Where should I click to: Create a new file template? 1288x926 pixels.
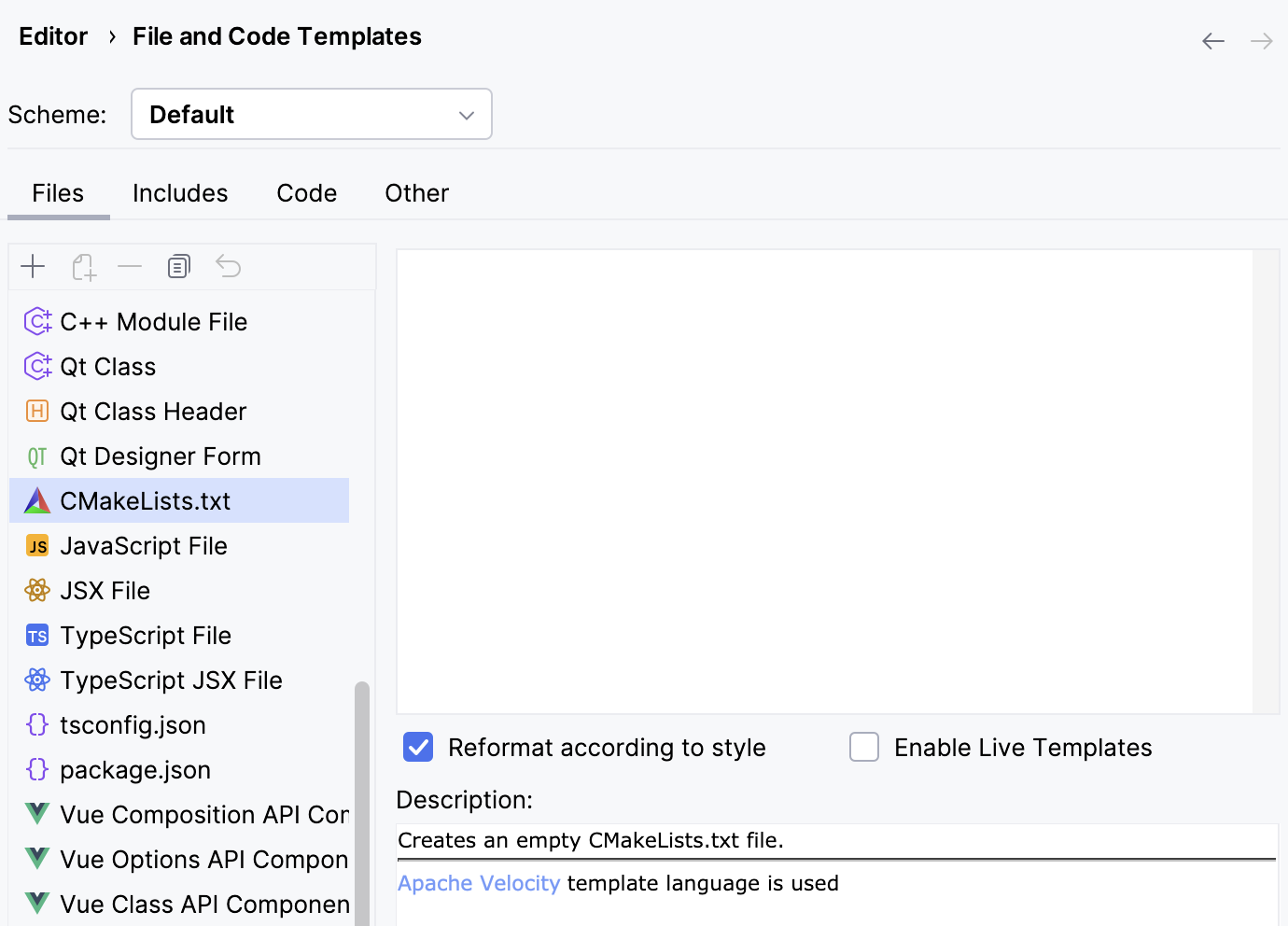33,266
